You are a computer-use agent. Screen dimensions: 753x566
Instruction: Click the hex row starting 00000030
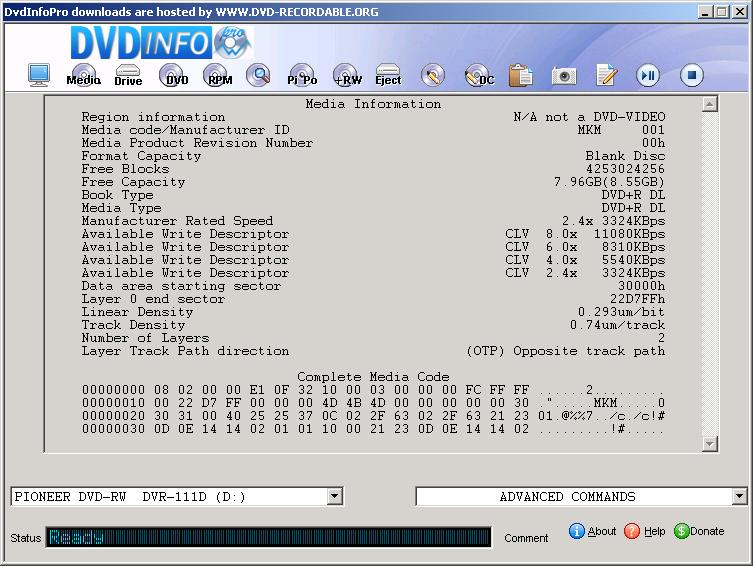click(x=373, y=429)
